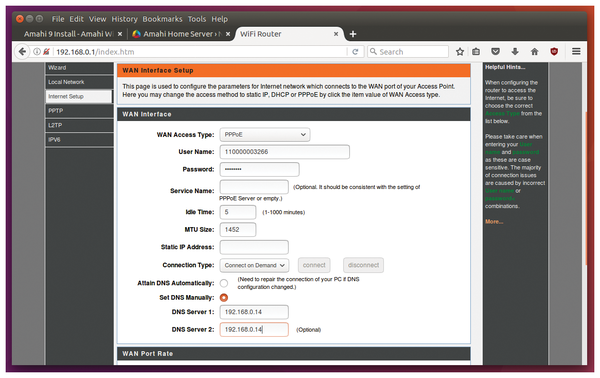Open PPTP in the sidebar
Viewport: 600px width, 378px height.
pos(80,111)
